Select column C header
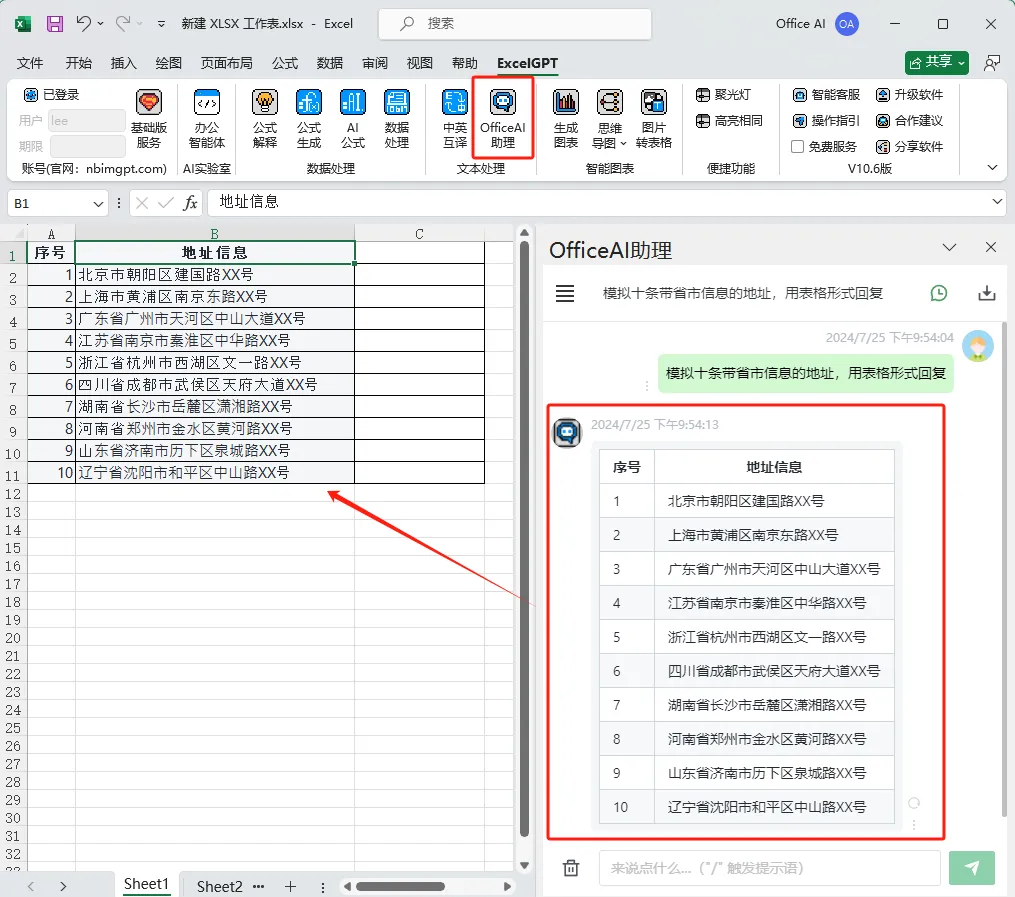This screenshot has height=897, width=1015. pyautogui.click(x=419, y=234)
